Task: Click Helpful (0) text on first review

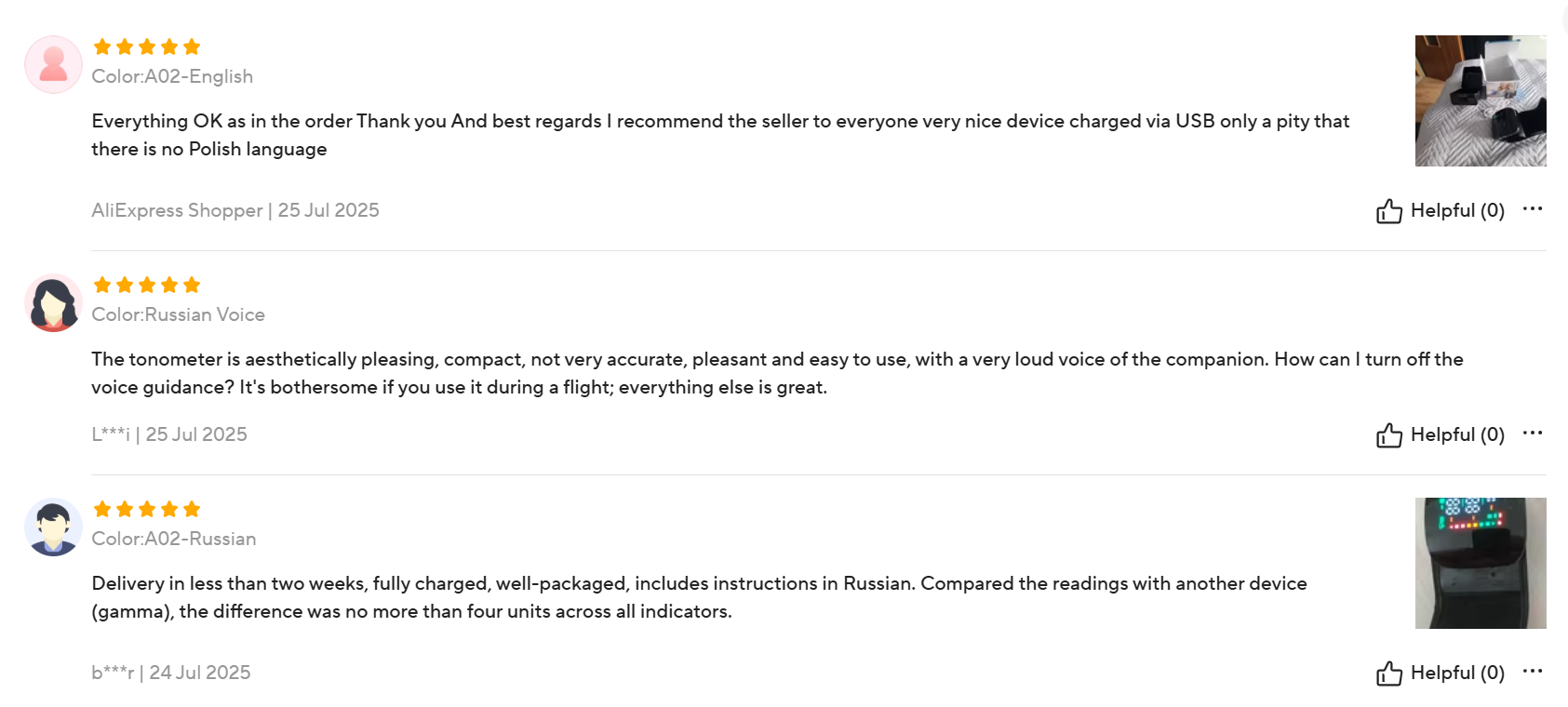Action: point(1457,210)
